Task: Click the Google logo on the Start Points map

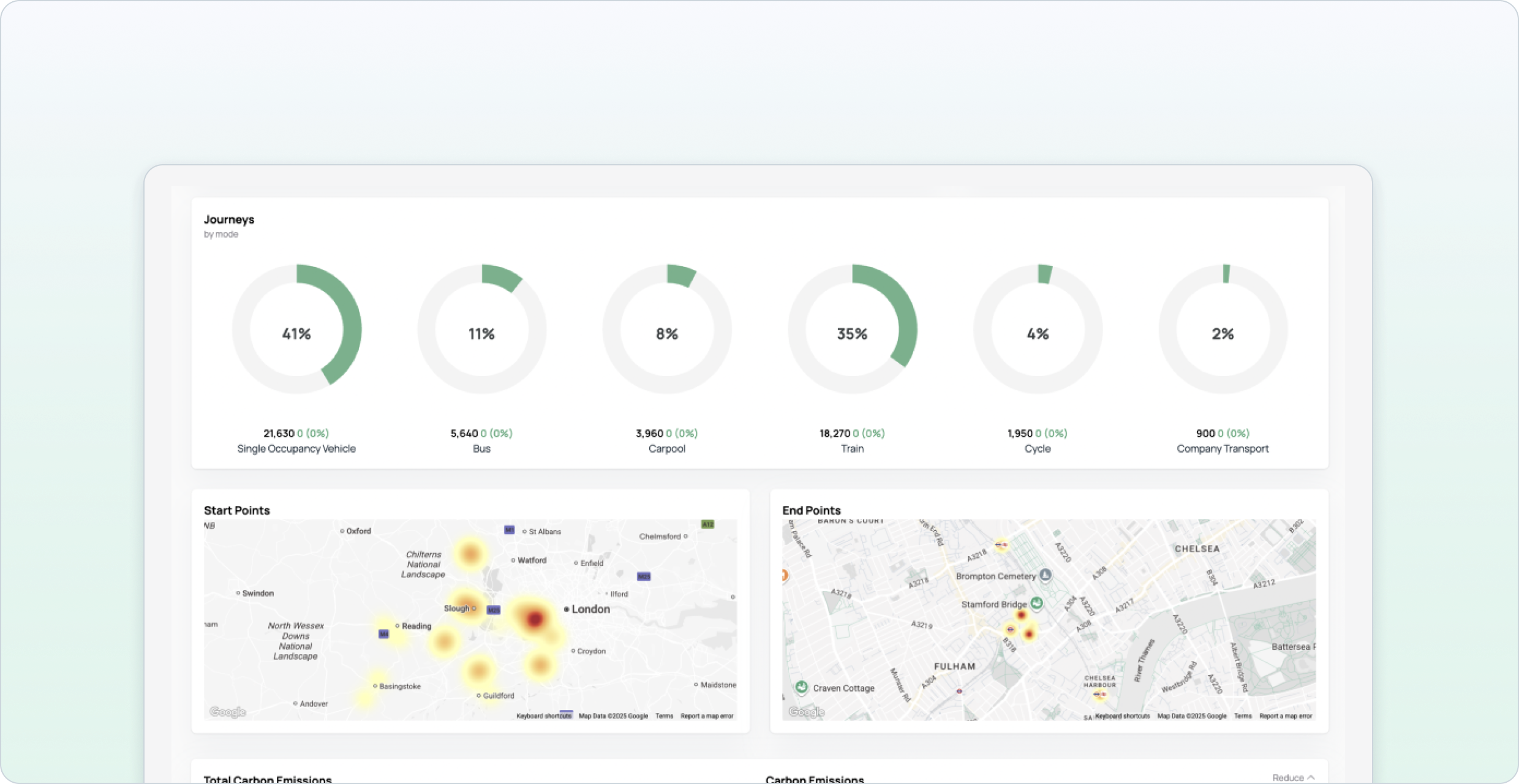Action: point(227,711)
